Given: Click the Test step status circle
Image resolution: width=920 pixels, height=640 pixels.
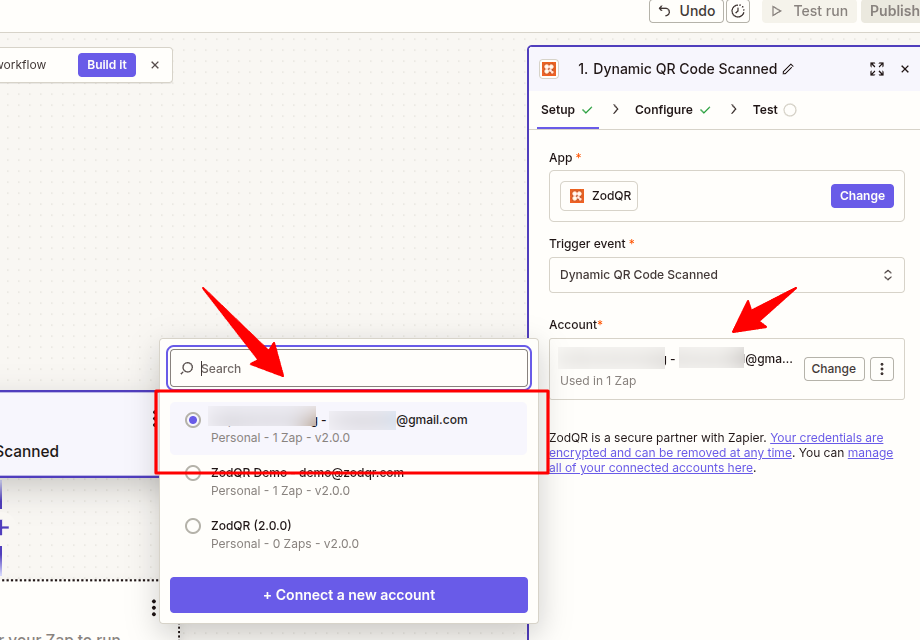Looking at the screenshot, I should coord(790,110).
